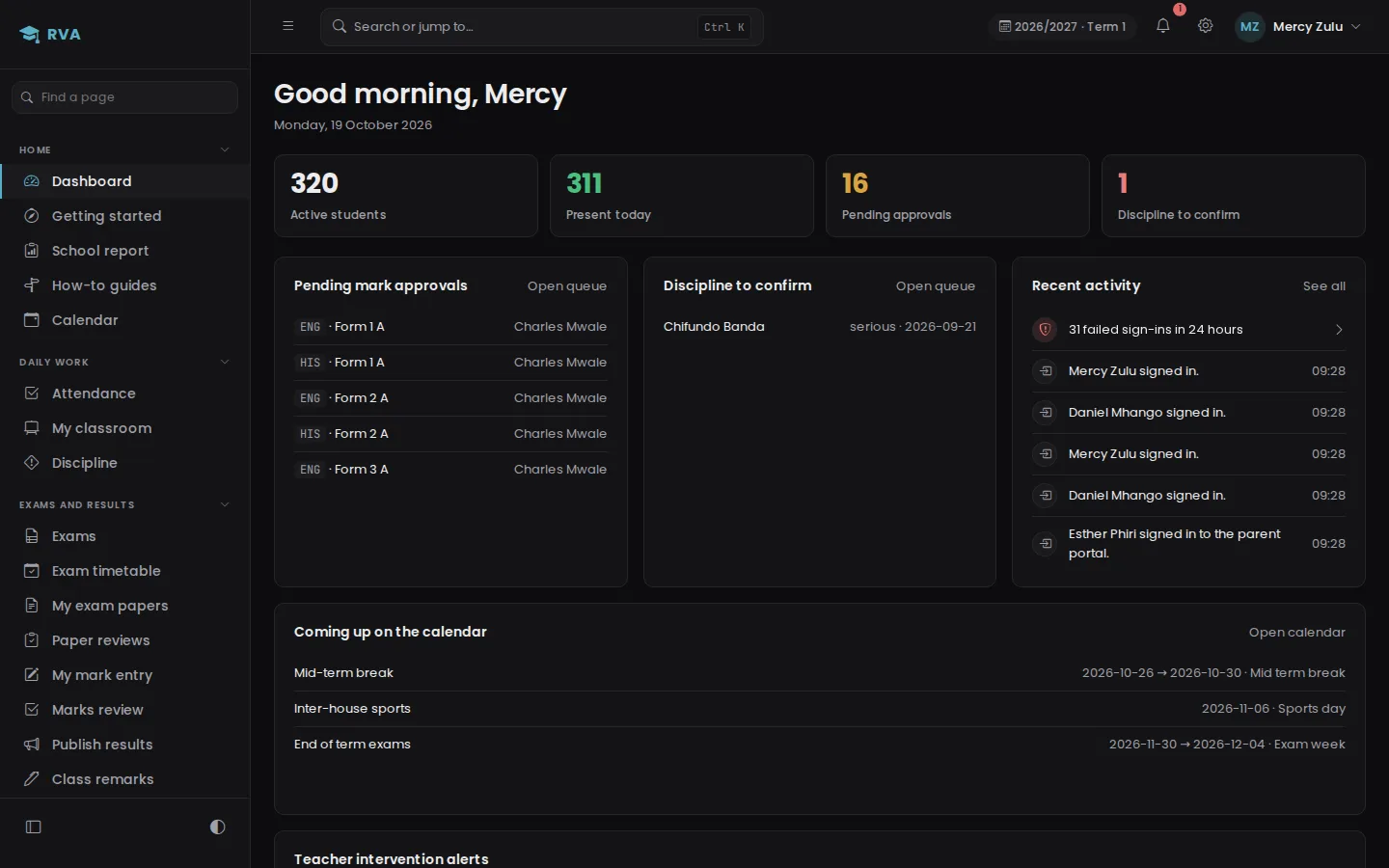The height and width of the screenshot is (868, 1389).
Task: Open My exam papers page
Action: 124,606
